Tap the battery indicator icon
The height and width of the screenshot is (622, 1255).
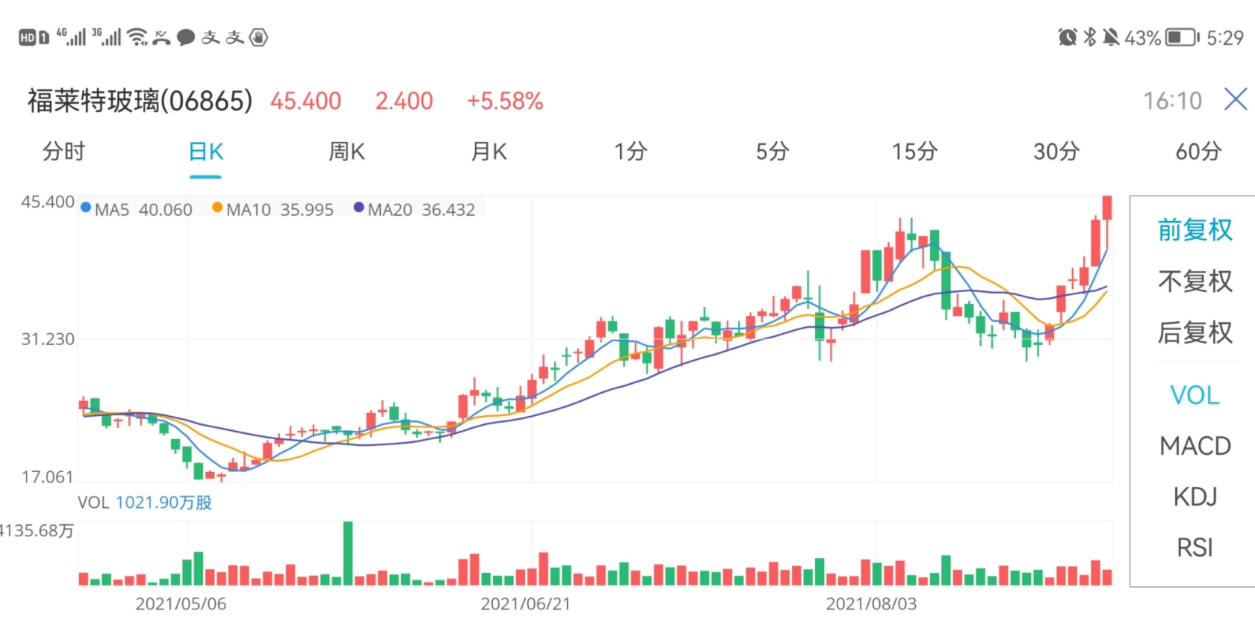coord(1182,38)
